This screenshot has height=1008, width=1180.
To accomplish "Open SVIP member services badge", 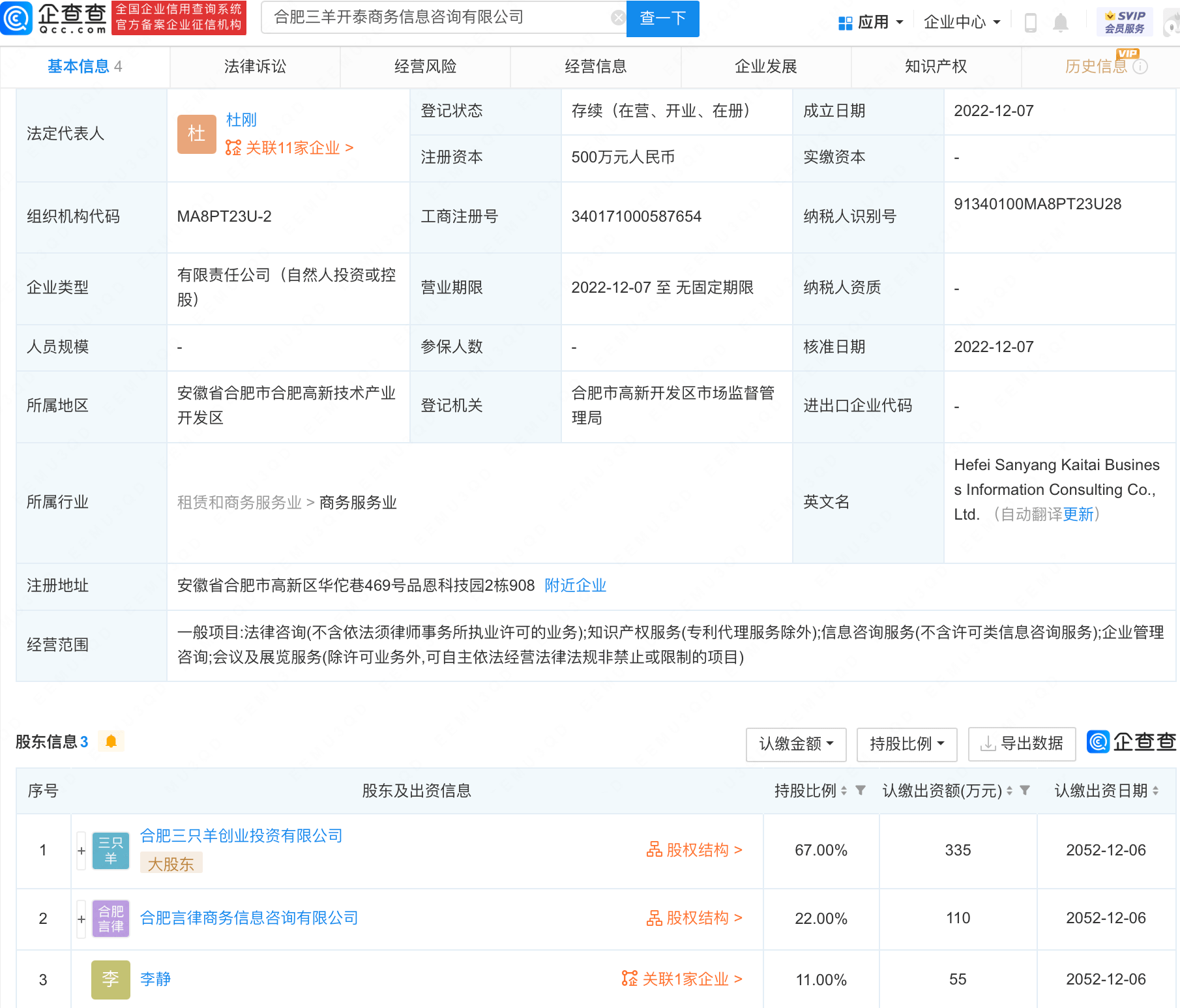I will 1125,22.
